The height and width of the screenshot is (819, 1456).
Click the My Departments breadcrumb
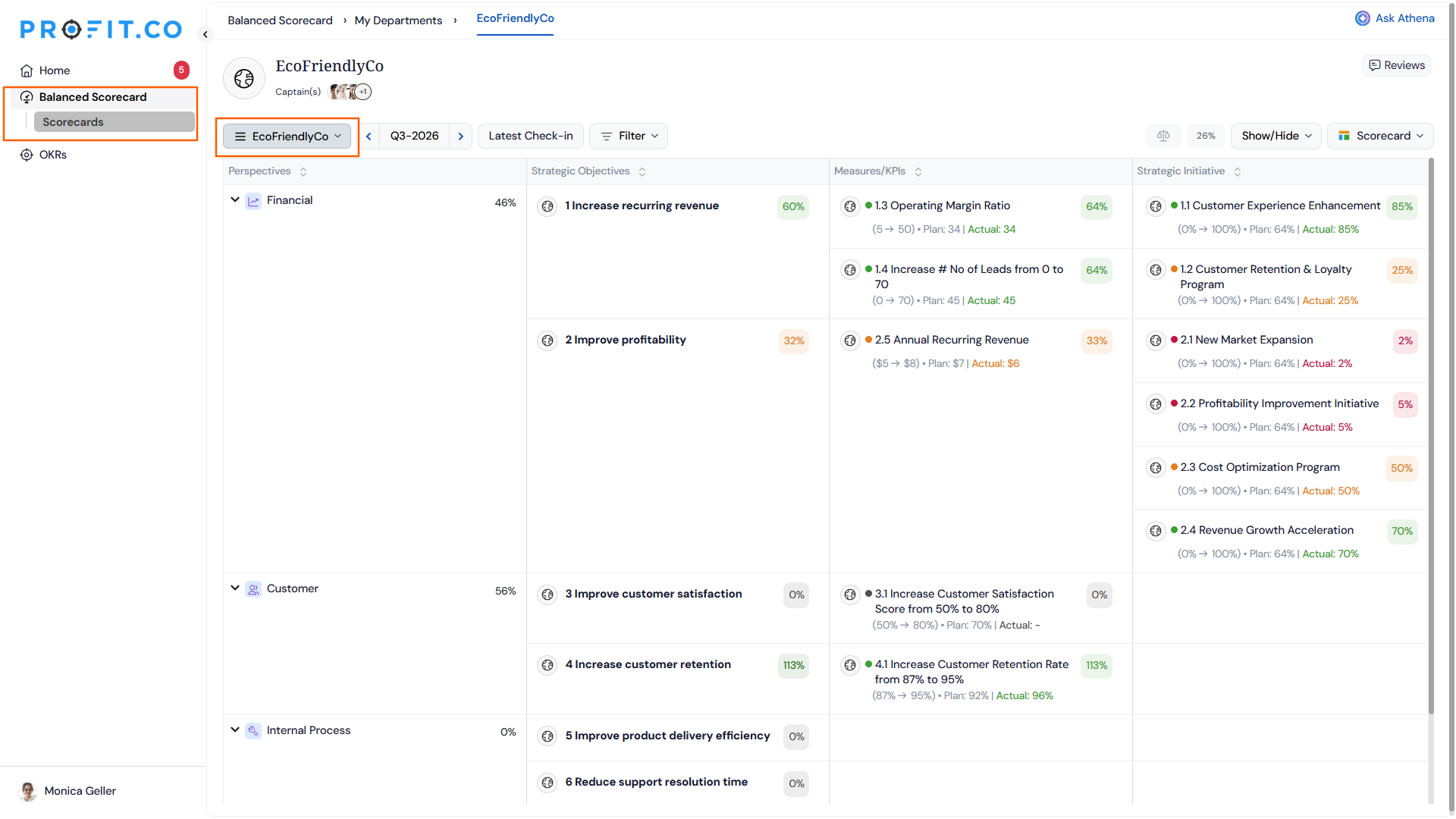[398, 20]
